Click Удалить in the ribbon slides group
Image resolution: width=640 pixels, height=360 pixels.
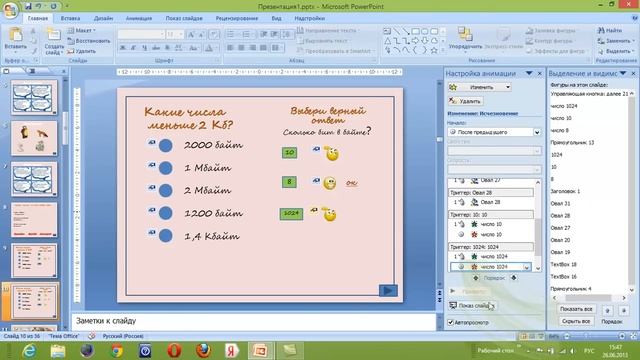pyautogui.click(x=82, y=51)
